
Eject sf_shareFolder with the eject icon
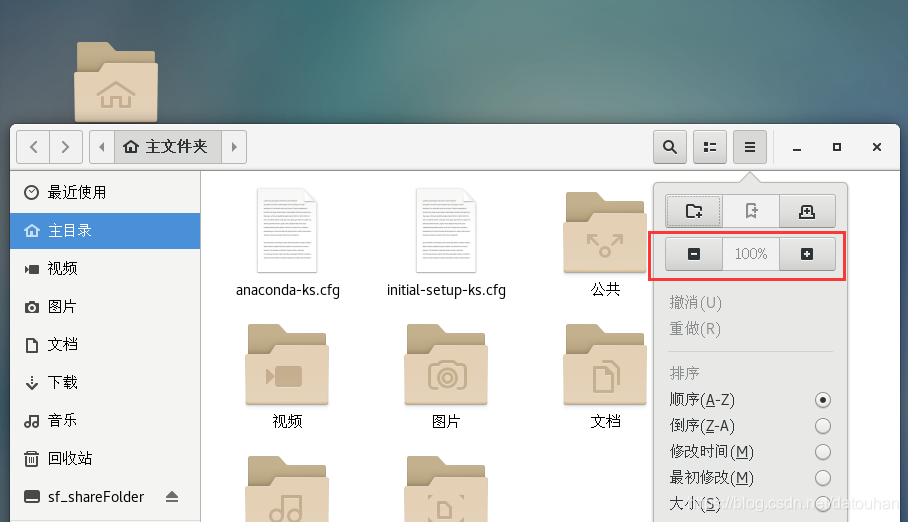[172, 497]
